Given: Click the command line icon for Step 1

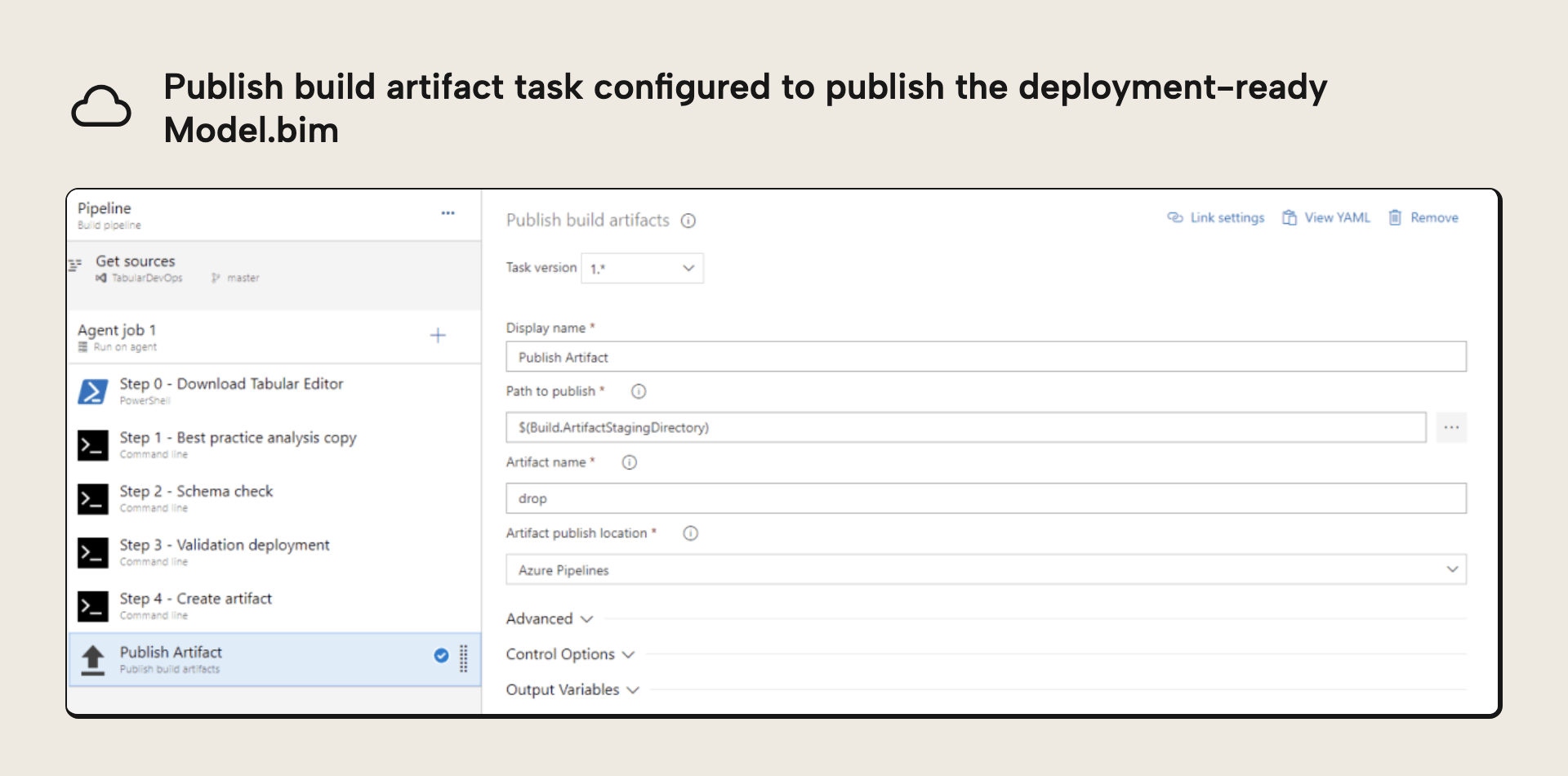Looking at the screenshot, I should coord(93,445).
